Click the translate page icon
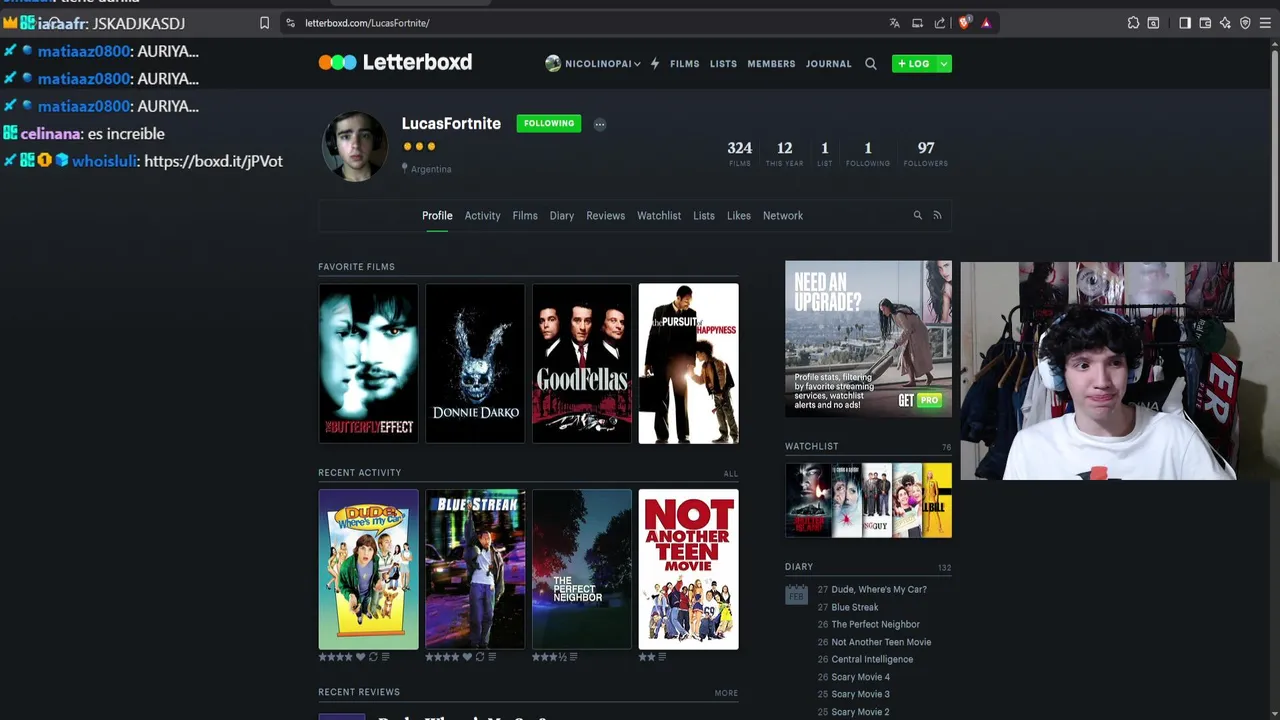Viewport: 1280px width, 720px height. (x=895, y=23)
